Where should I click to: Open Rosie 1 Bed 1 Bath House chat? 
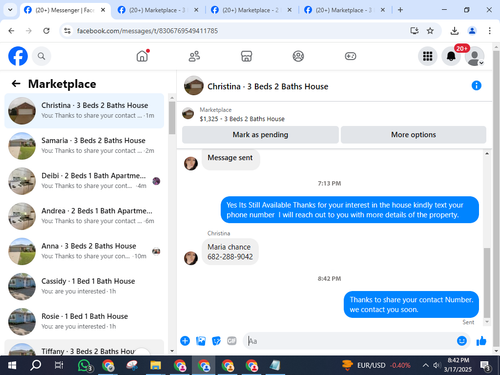click(84, 322)
